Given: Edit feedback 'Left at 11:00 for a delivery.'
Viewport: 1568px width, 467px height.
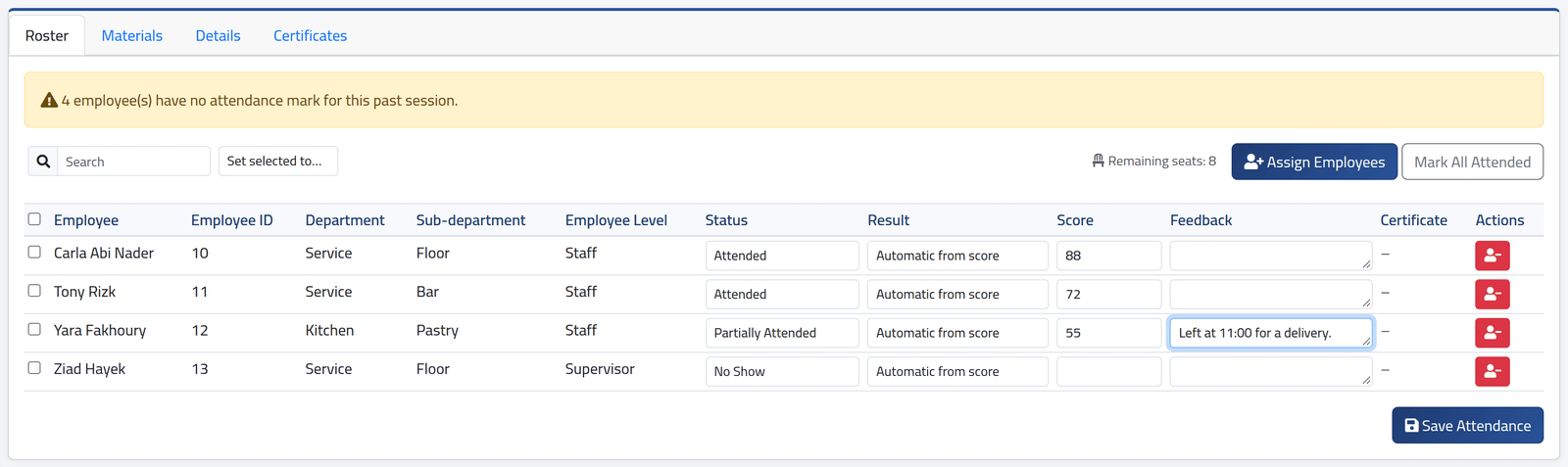Looking at the screenshot, I should [1271, 333].
